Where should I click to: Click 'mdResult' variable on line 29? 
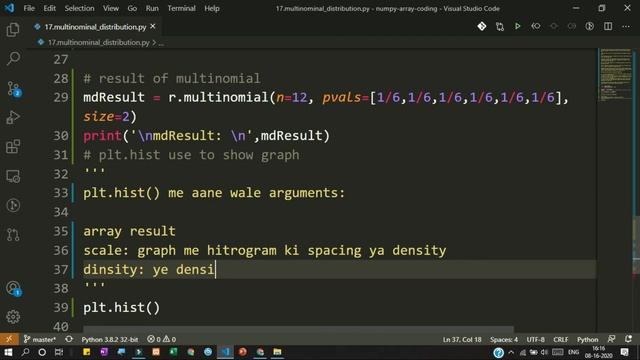pyautogui.click(x=114, y=98)
